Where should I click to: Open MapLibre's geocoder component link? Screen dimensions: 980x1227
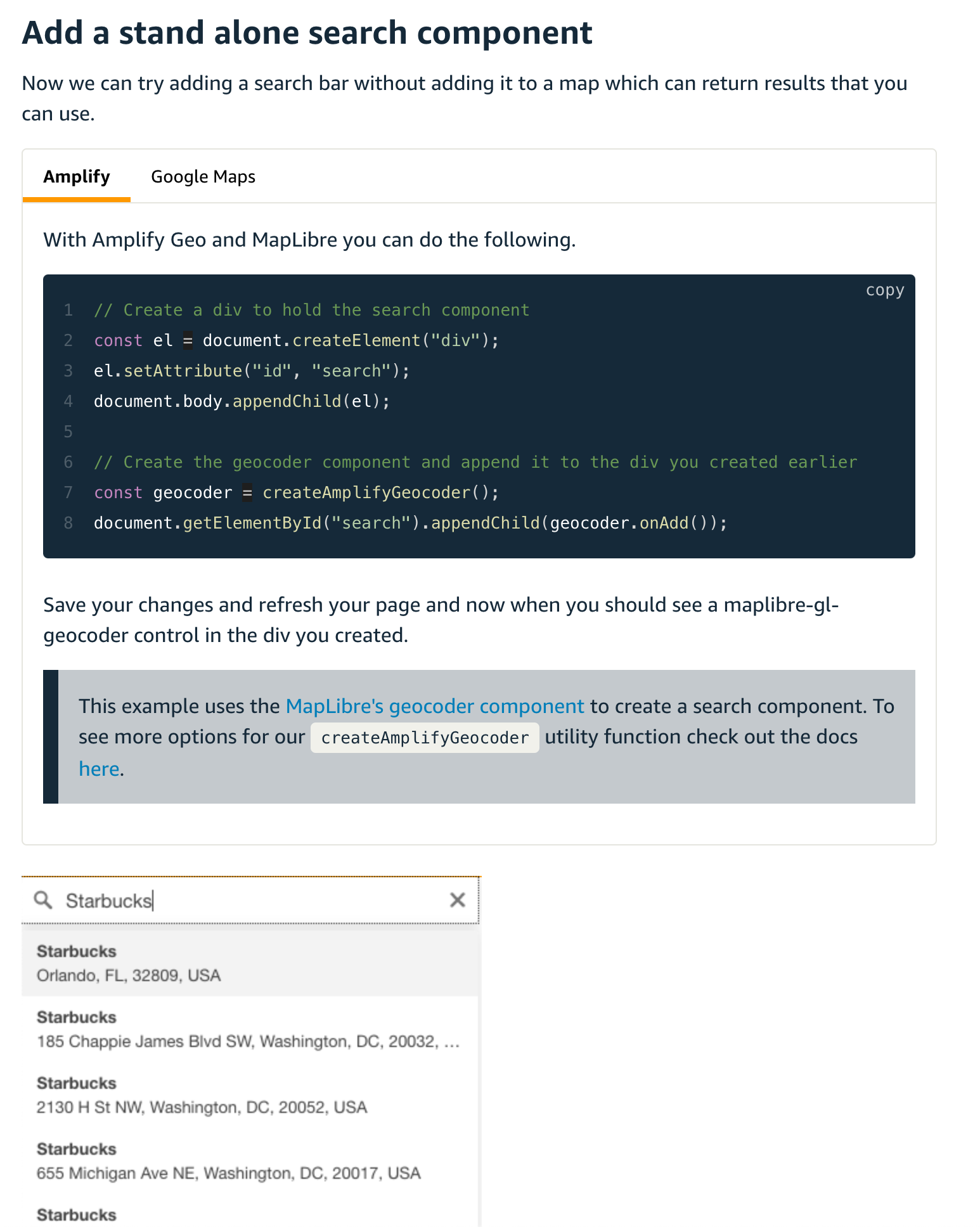tap(435, 706)
